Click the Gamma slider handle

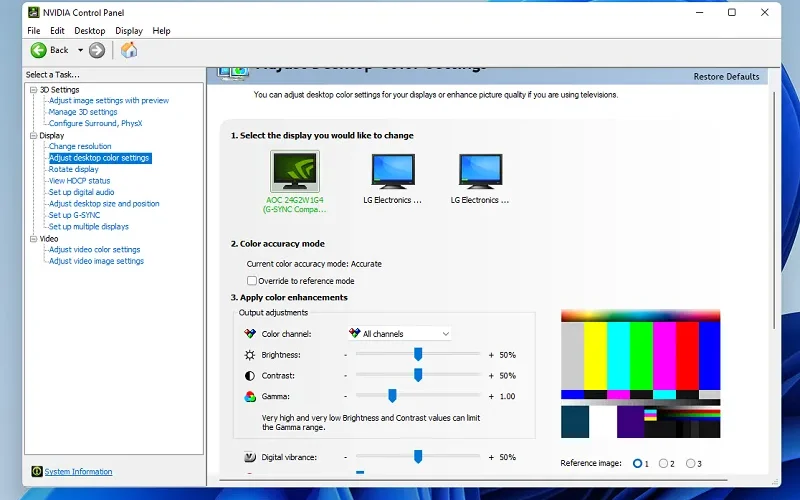pos(392,396)
